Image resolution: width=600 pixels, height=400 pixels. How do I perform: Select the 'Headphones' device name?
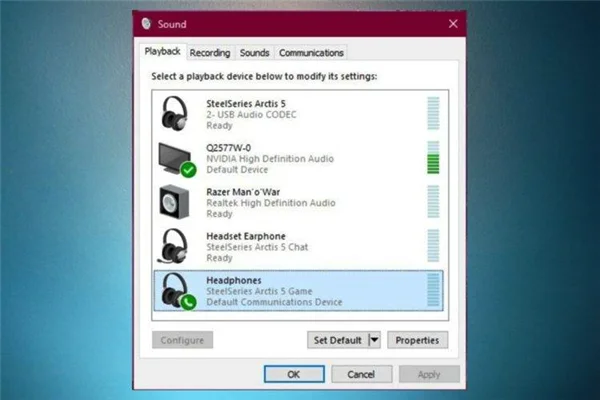pyautogui.click(x=233, y=280)
